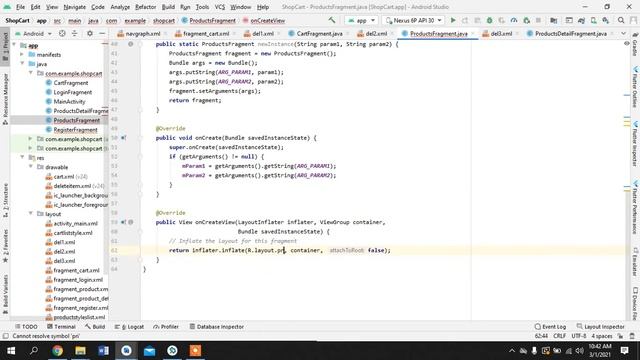Open productstylelist.xml in the project tree
The height and width of the screenshot is (360, 640).
pos(79,317)
